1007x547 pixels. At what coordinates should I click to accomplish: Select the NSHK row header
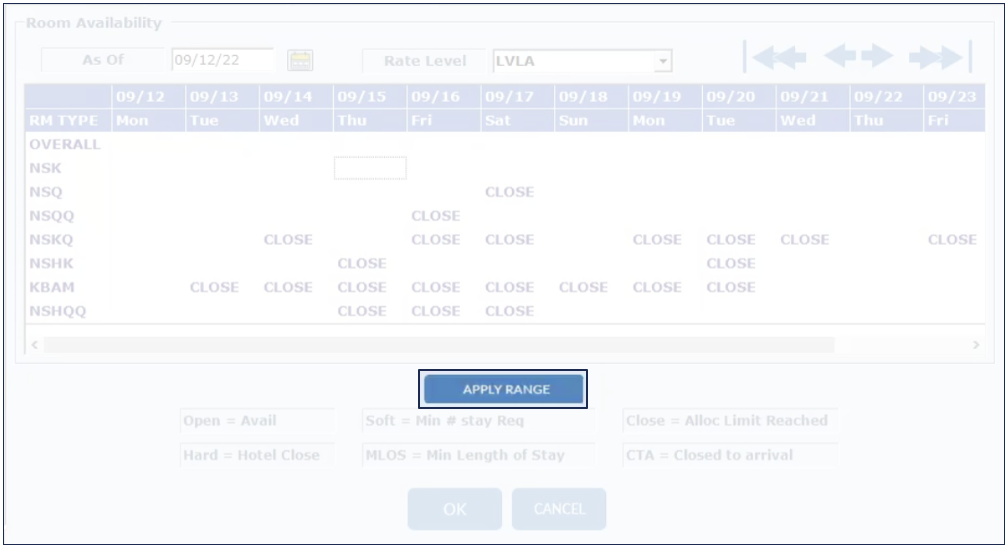(52, 264)
